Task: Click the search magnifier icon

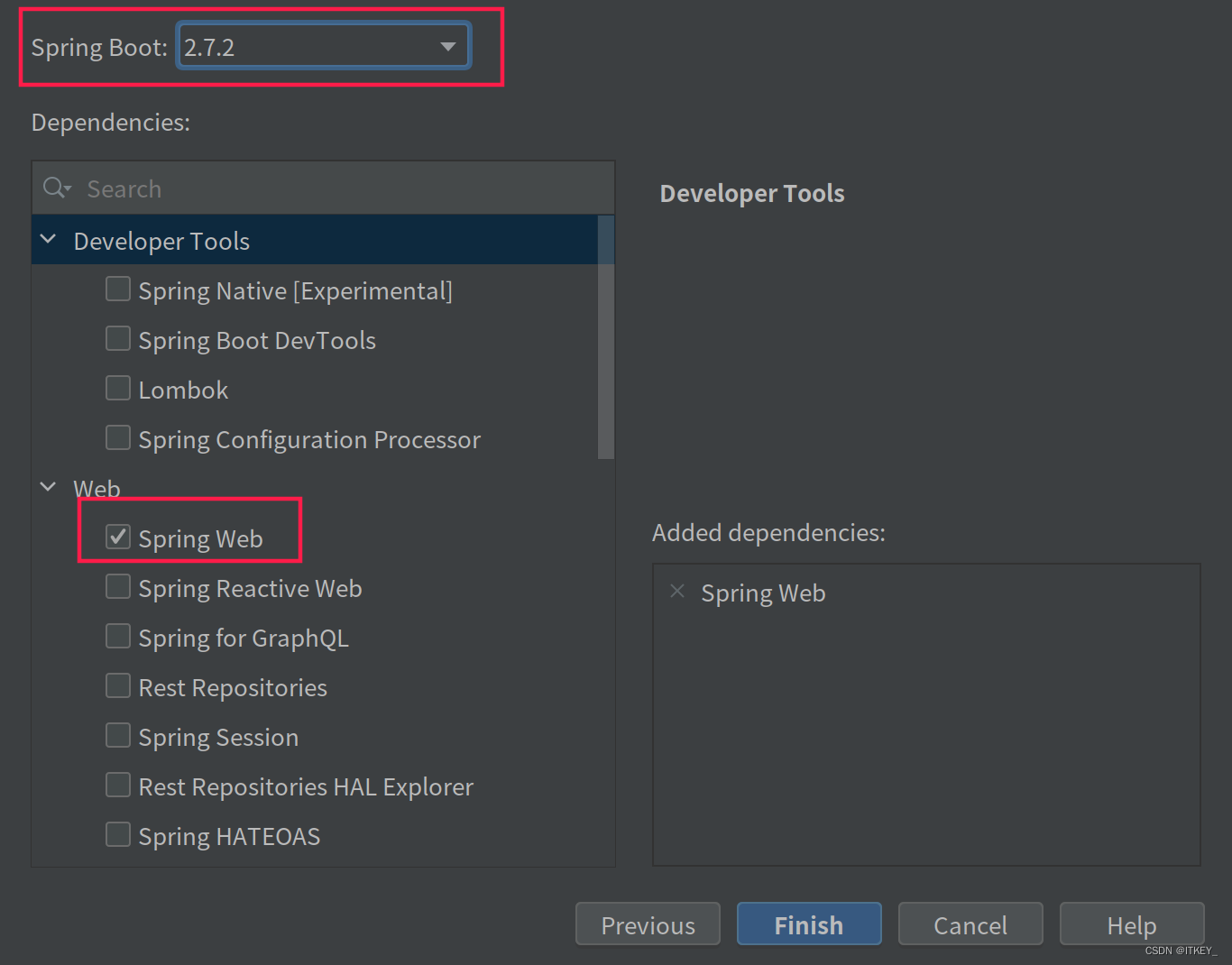Action: [x=56, y=188]
